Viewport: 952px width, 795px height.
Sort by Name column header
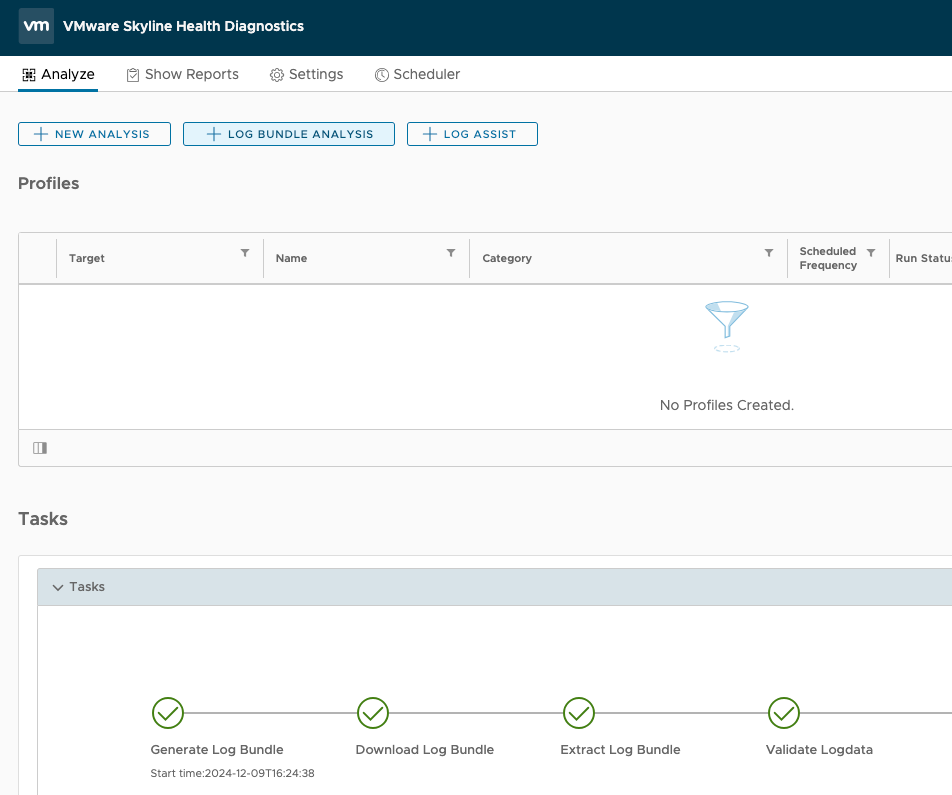pyautogui.click(x=291, y=258)
